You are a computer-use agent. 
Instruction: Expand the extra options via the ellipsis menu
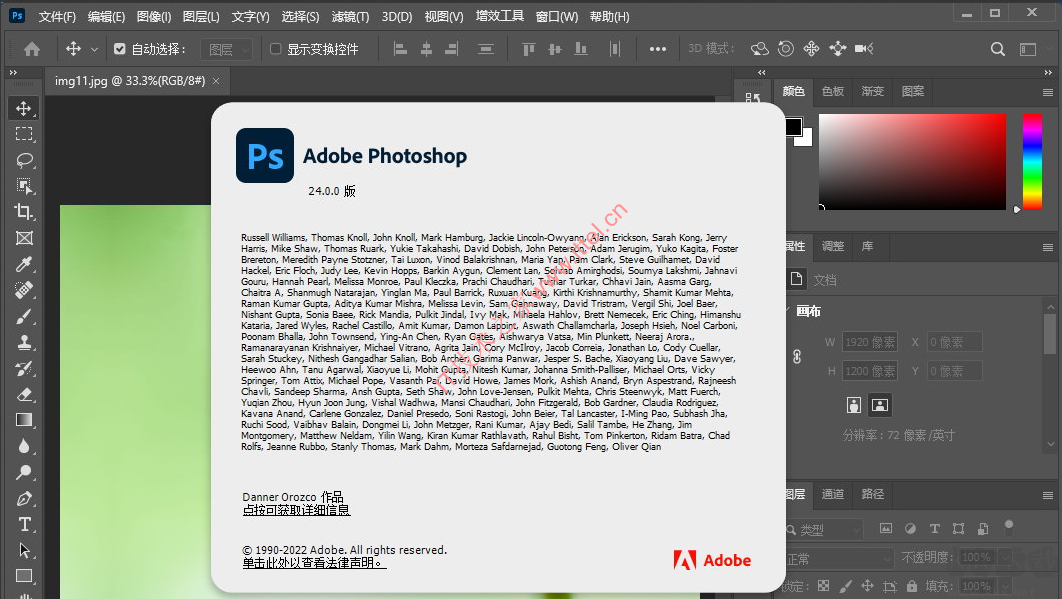click(659, 48)
